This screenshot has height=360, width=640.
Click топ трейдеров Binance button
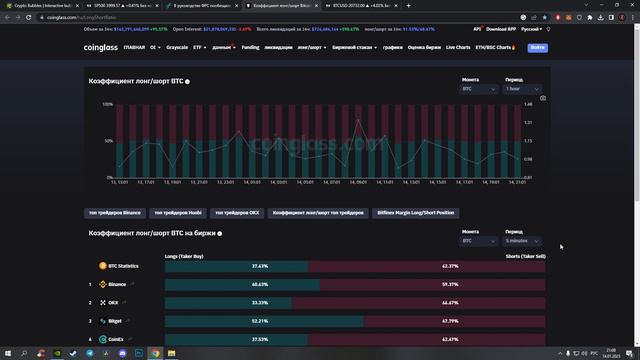[115, 213]
